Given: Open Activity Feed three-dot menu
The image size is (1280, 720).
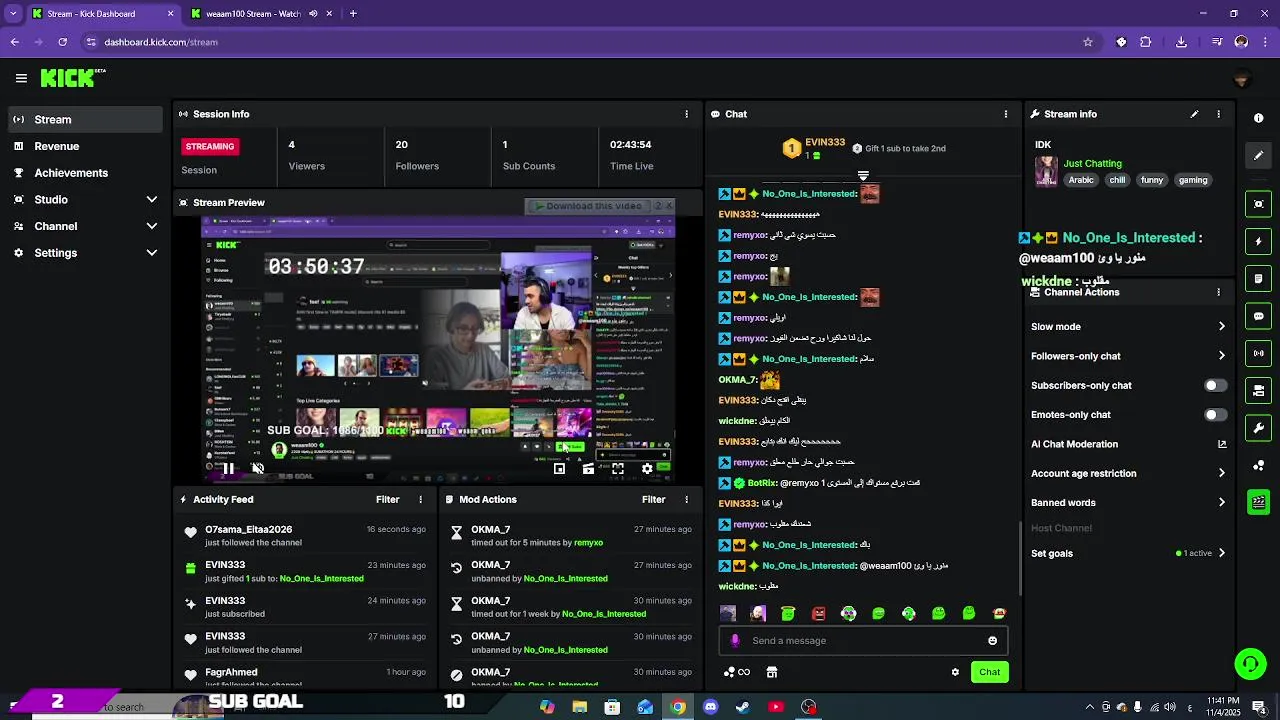Looking at the screenshot, I should tap(420, 499).
